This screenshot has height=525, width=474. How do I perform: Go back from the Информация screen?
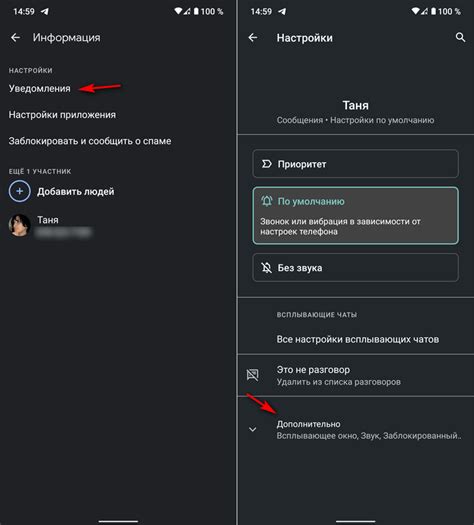[15, 38]
